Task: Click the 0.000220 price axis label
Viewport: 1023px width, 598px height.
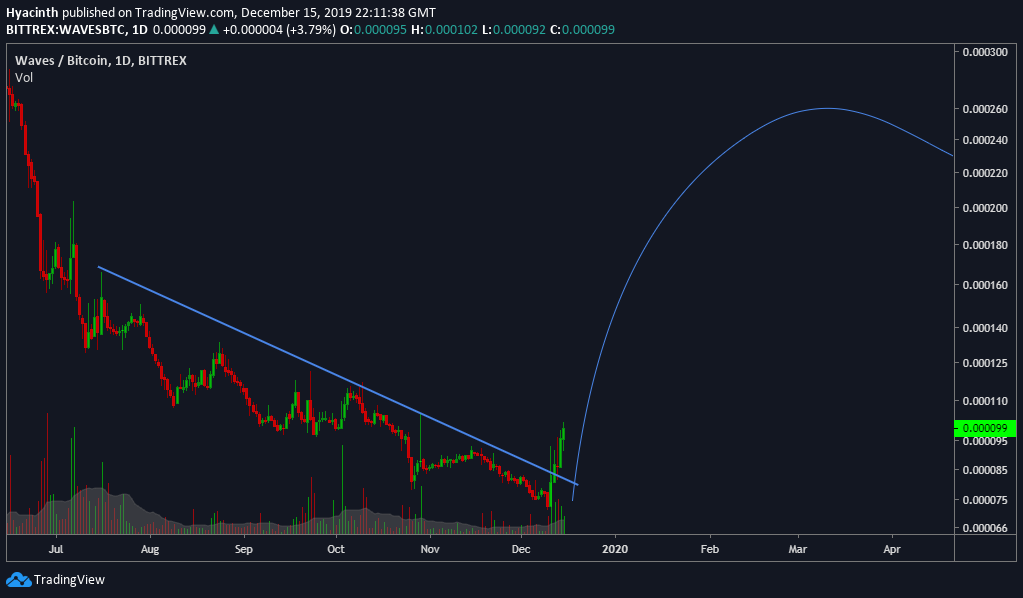Action: [x=985, y=173]
